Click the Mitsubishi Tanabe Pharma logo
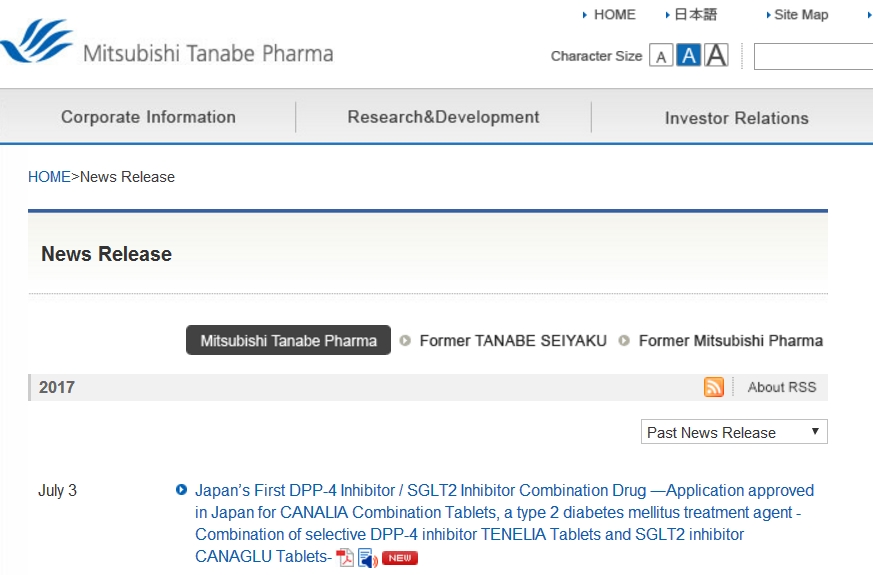 [x=167, y=44]
